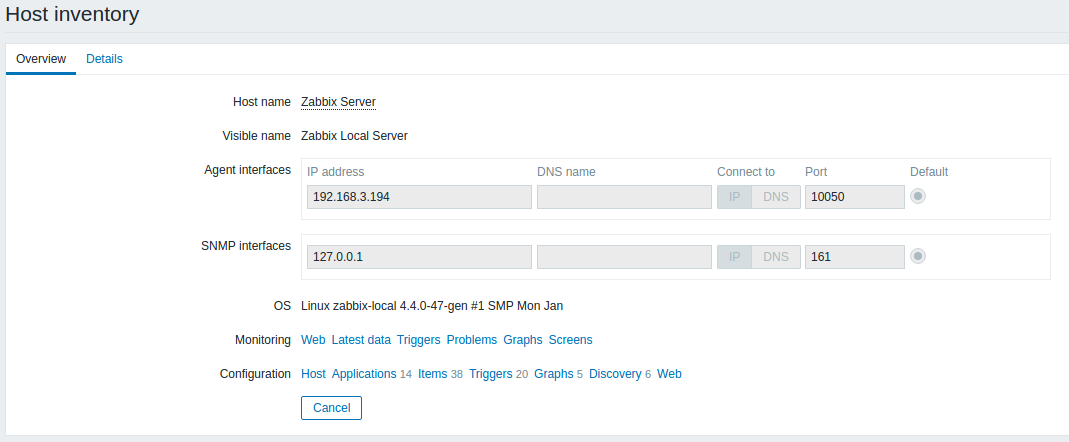Click the Agent interface IP address field
1069x442 pixels.
click(419, 197)
